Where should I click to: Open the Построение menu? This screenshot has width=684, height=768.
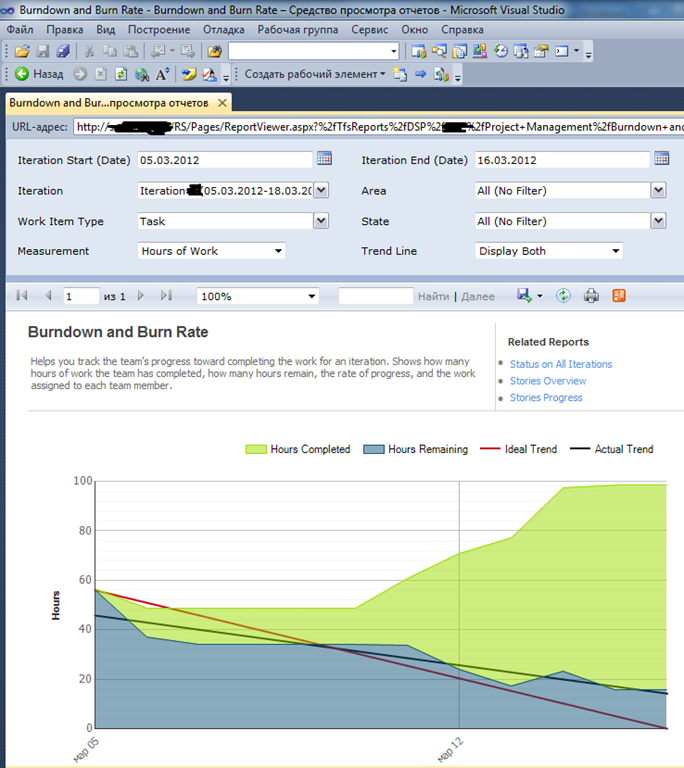click(x=159, y=29)
